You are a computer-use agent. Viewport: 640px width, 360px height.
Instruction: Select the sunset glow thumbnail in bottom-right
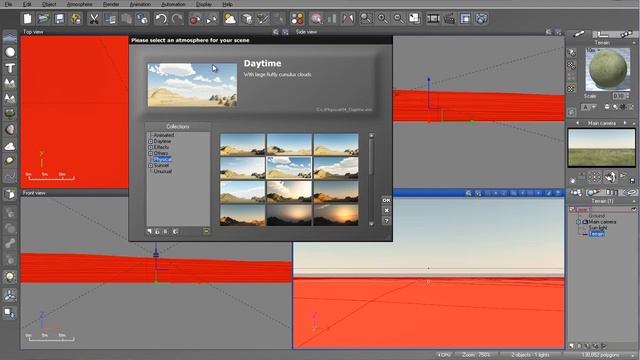336,215
